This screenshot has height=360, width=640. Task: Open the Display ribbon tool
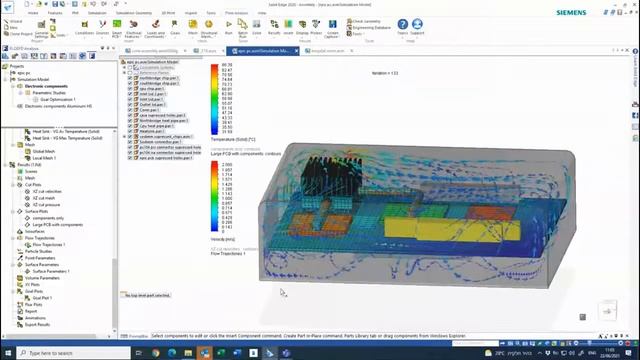click(x=302, y=28)
